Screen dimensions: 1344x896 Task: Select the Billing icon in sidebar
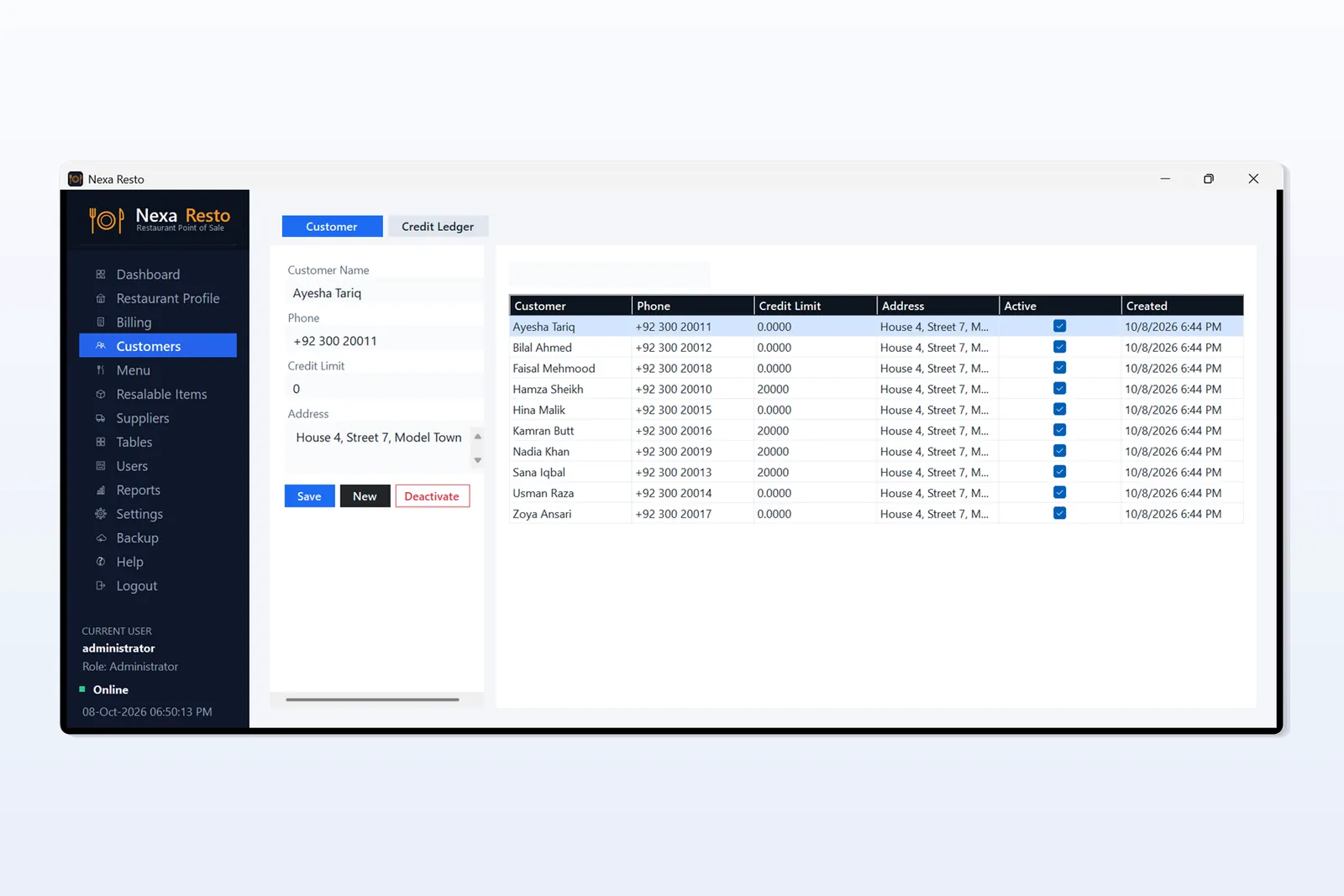click(x=101, y=322)
